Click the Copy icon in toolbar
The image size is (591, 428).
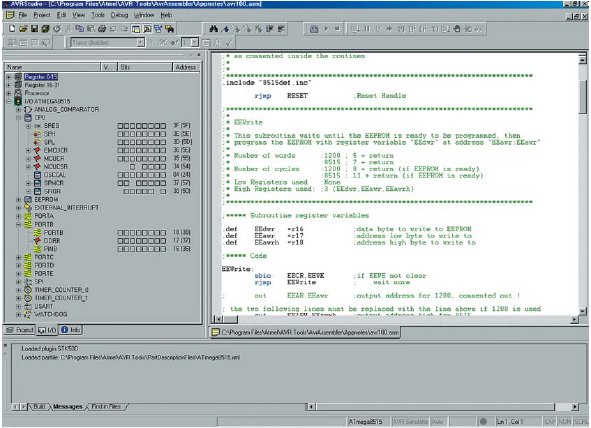80,29
